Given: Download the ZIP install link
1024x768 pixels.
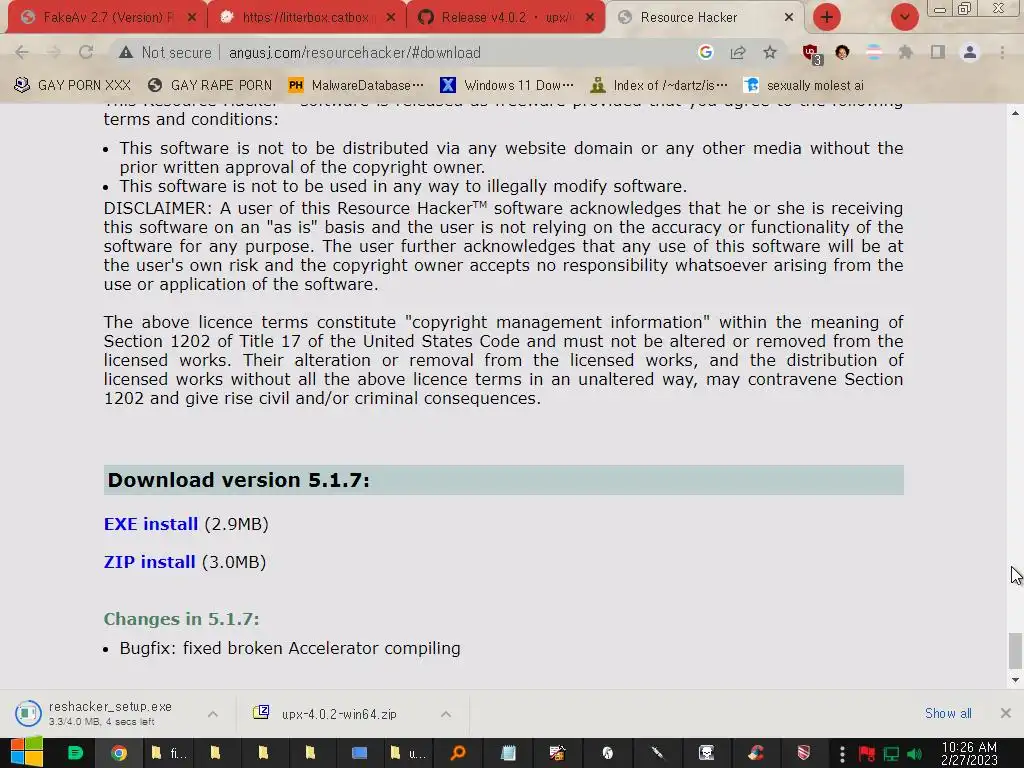Looking at the screenshot, I should coord(150,562).
